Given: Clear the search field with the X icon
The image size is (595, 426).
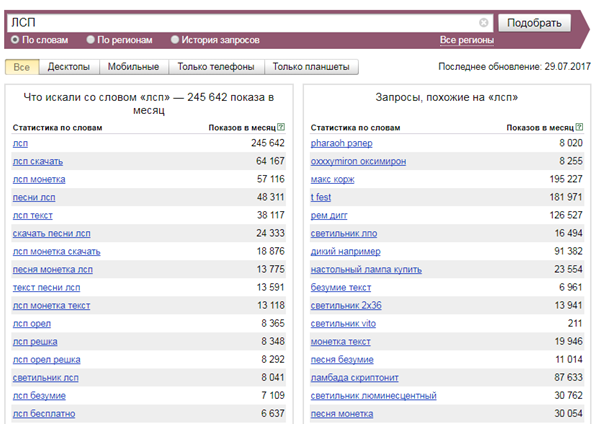Looking at the screenshot, I should [483, 23].
